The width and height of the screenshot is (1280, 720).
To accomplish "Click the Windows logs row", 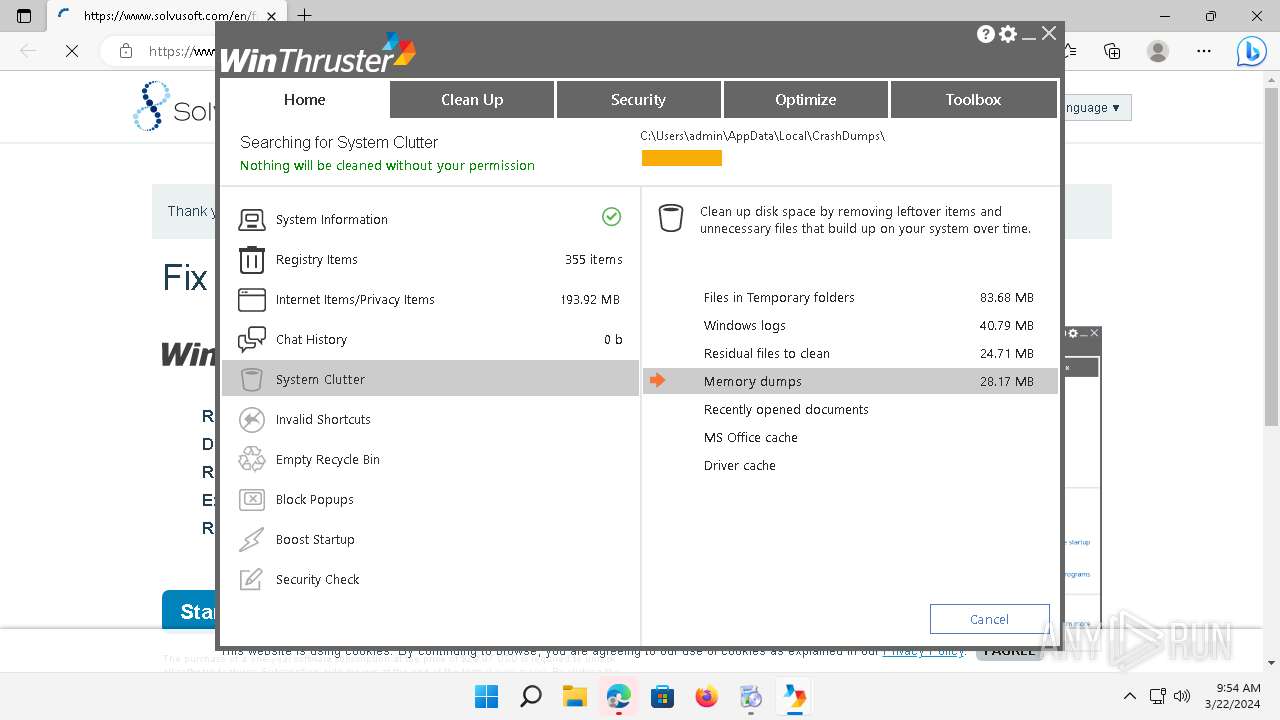I will click(850, 326).
